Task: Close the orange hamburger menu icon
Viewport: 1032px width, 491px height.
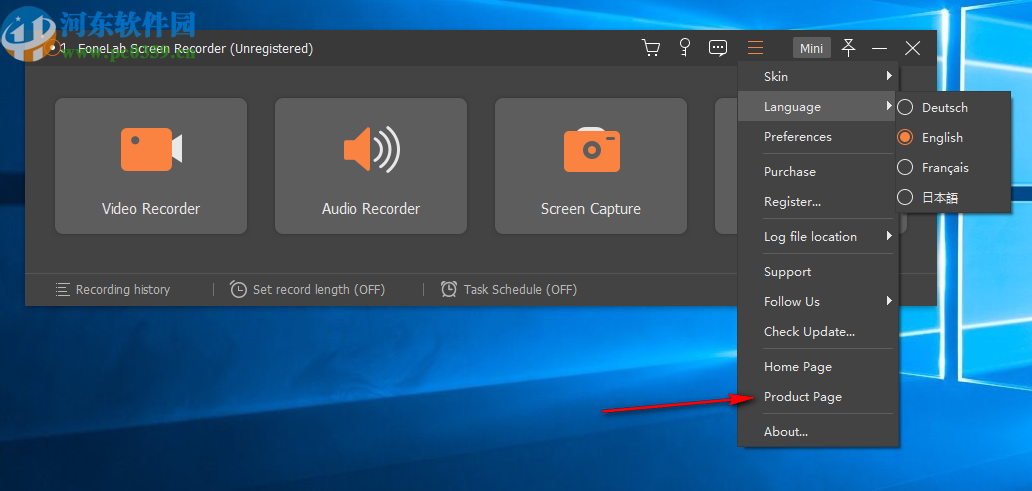Action: coord(756,47)
